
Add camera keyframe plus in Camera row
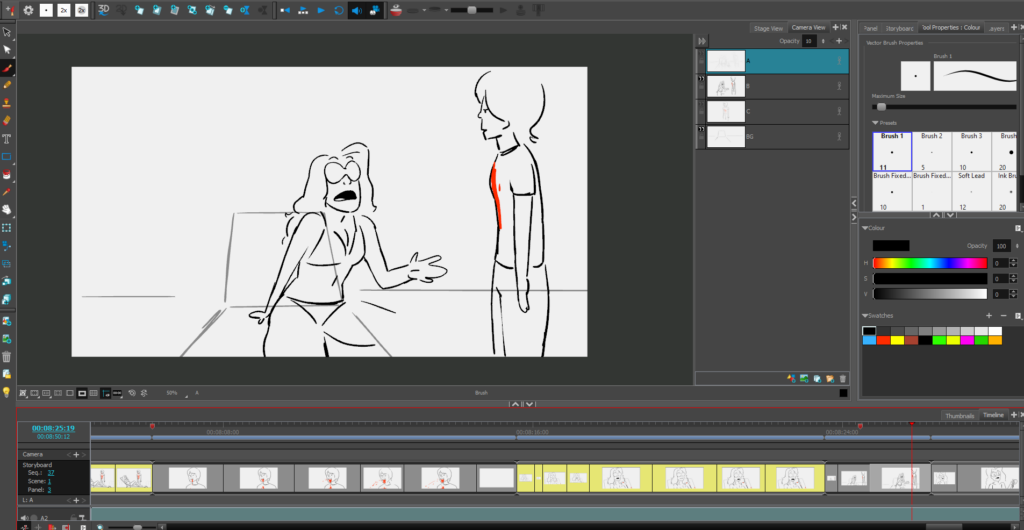[76, 454]
